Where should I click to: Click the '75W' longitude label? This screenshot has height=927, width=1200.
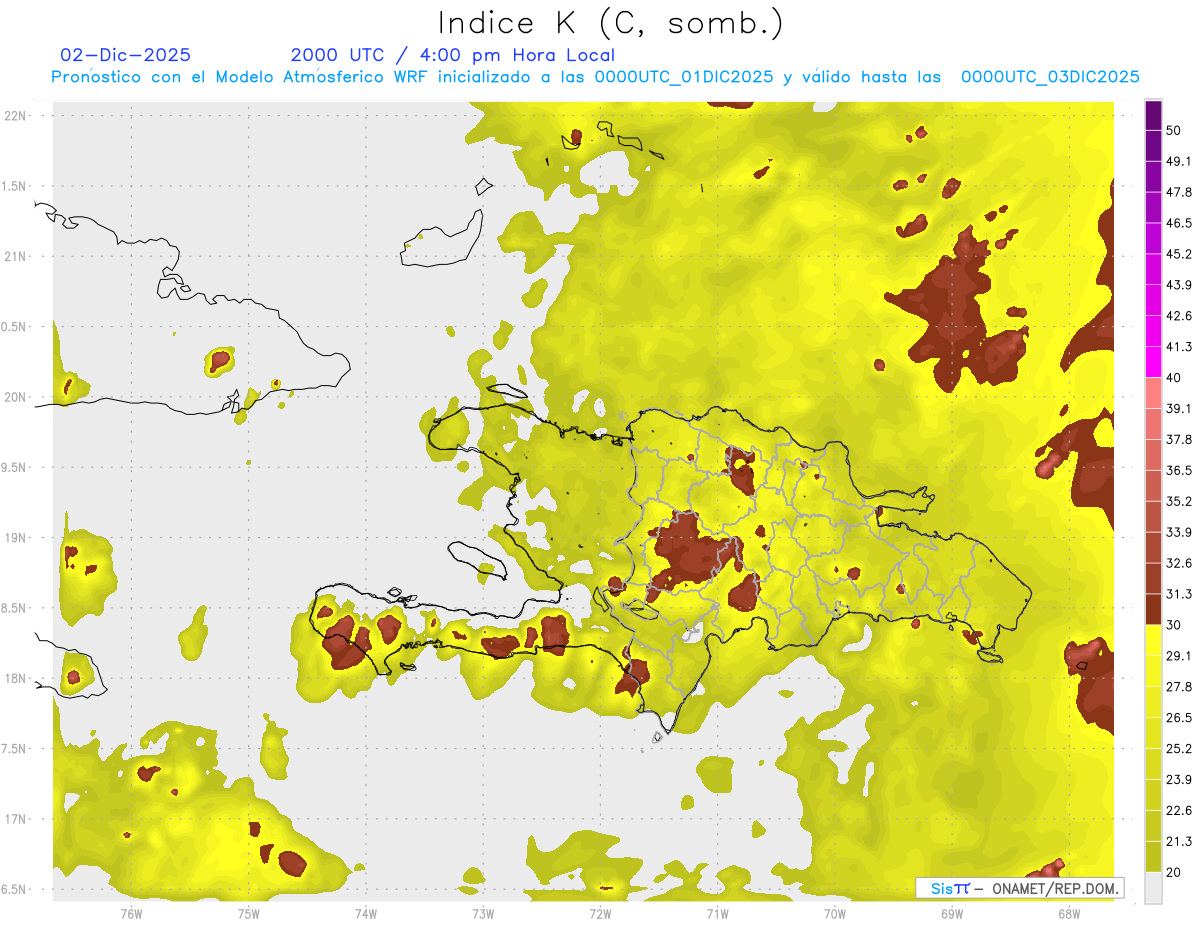(x=248, y=912)
